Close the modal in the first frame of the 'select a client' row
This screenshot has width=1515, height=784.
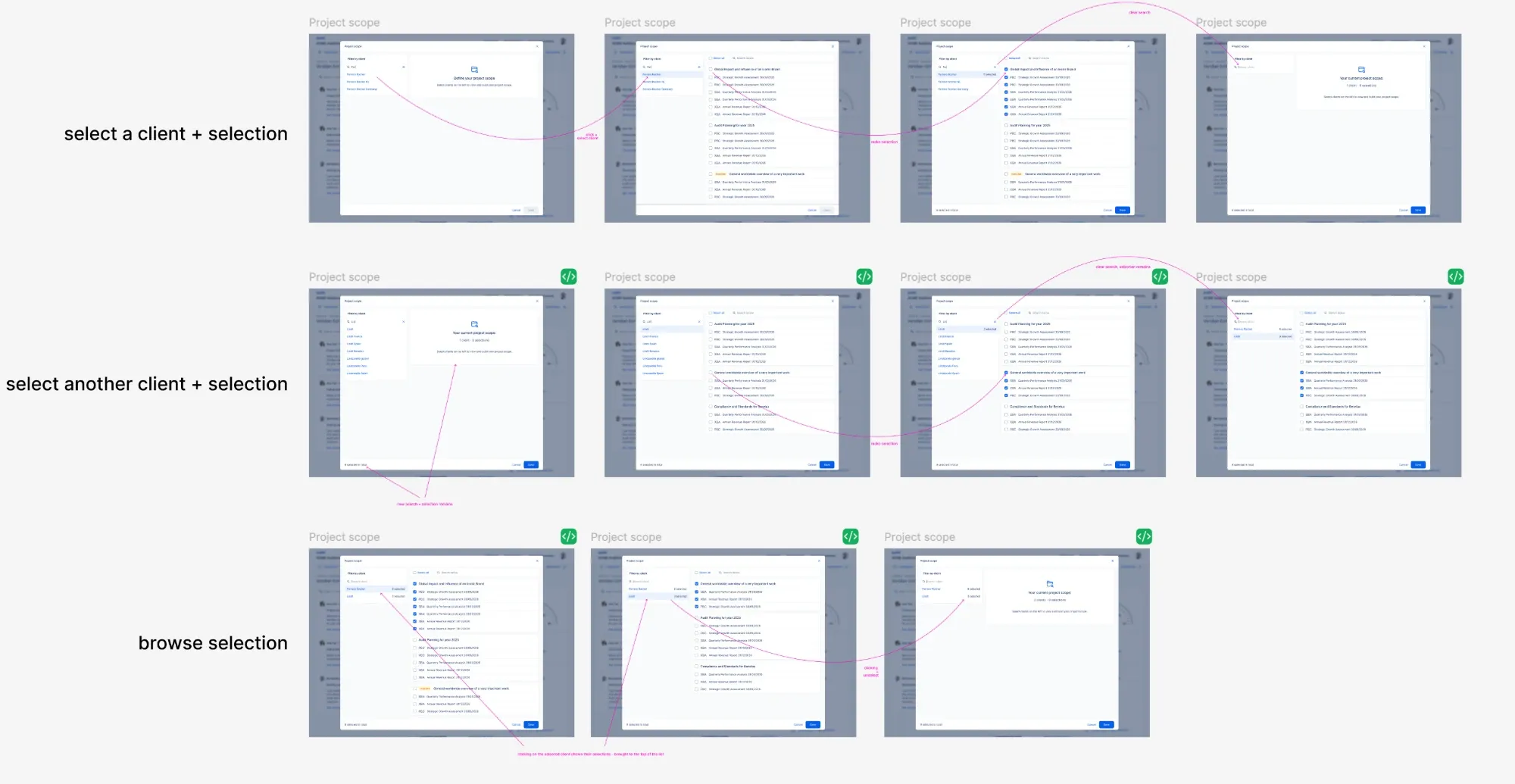click(538, 46)
